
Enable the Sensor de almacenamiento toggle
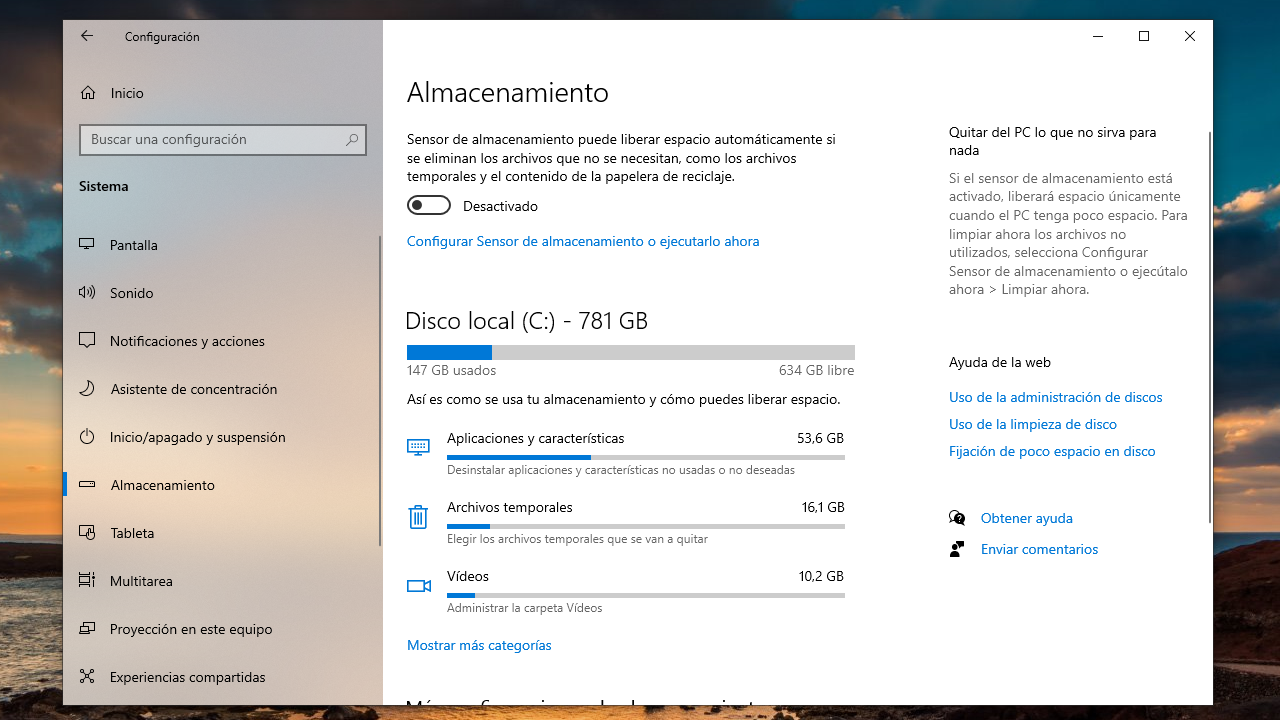(x=429, y=206)
